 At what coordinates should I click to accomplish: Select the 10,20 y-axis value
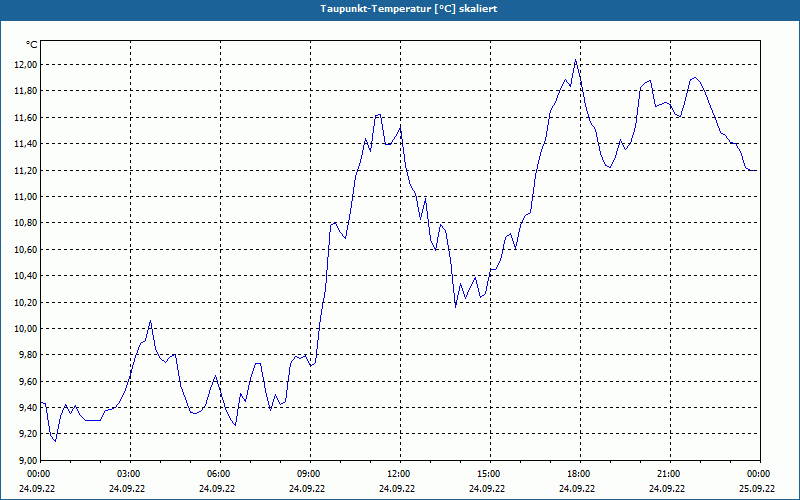(x=27, y=303)
